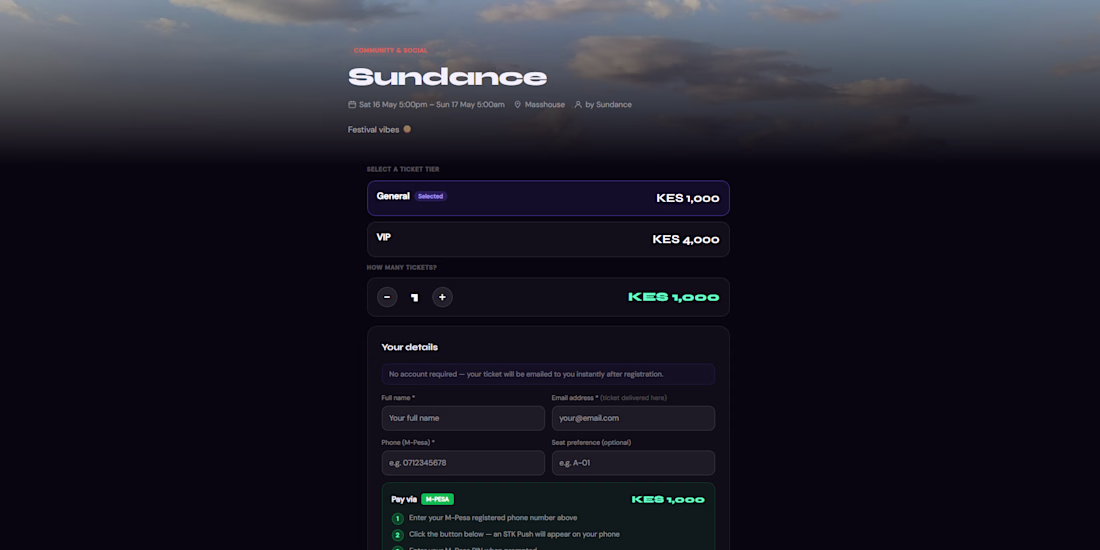
Task: Click the calendar icon beside event date
Action: click(x=352, y=105)
